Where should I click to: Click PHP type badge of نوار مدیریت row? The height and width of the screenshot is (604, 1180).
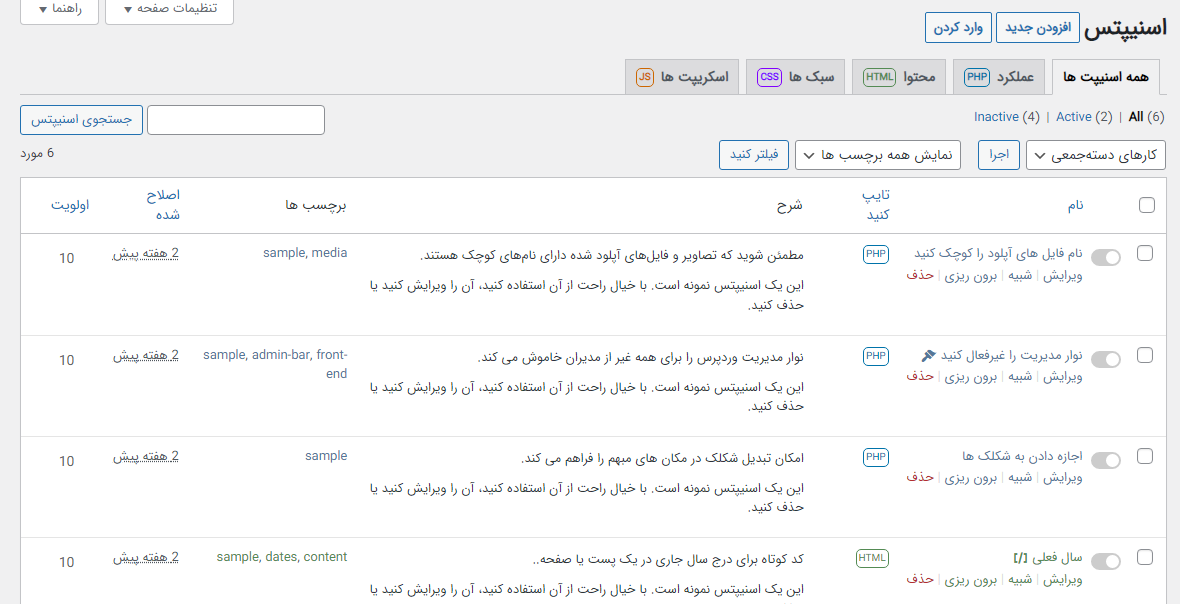click(x=876, y=356)
